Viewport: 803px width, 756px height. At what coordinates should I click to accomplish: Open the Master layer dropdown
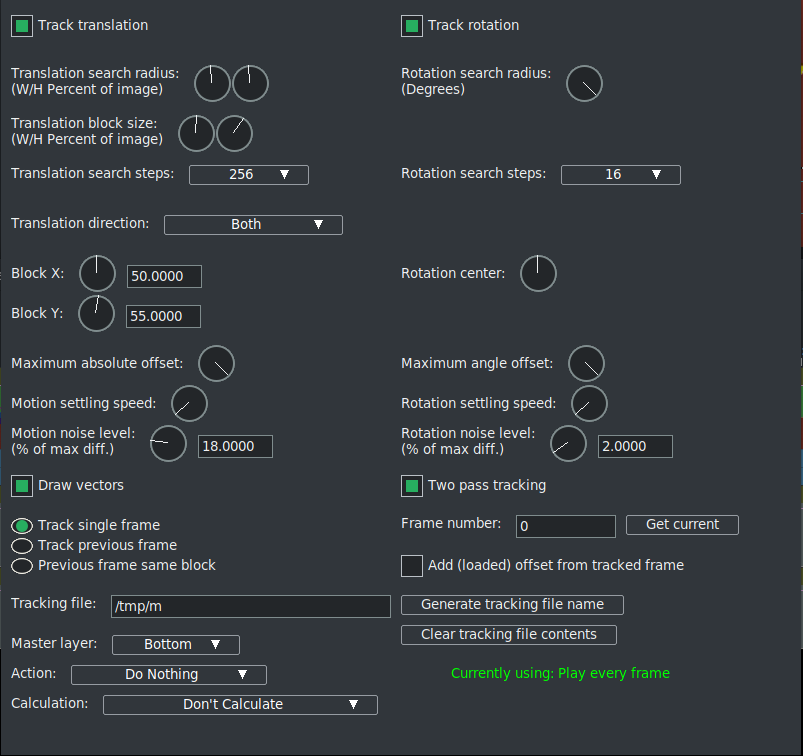[x=176, y=645]
